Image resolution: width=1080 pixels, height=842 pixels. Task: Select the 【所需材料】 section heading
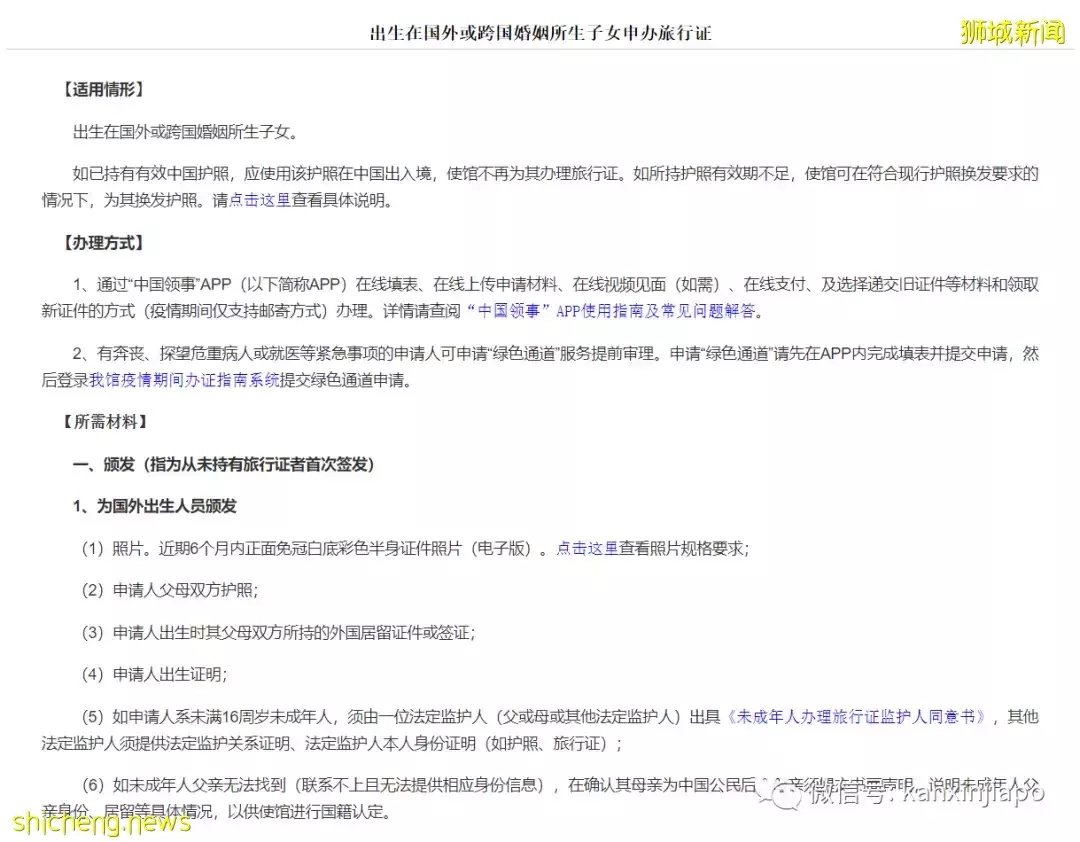coord(104,421)
